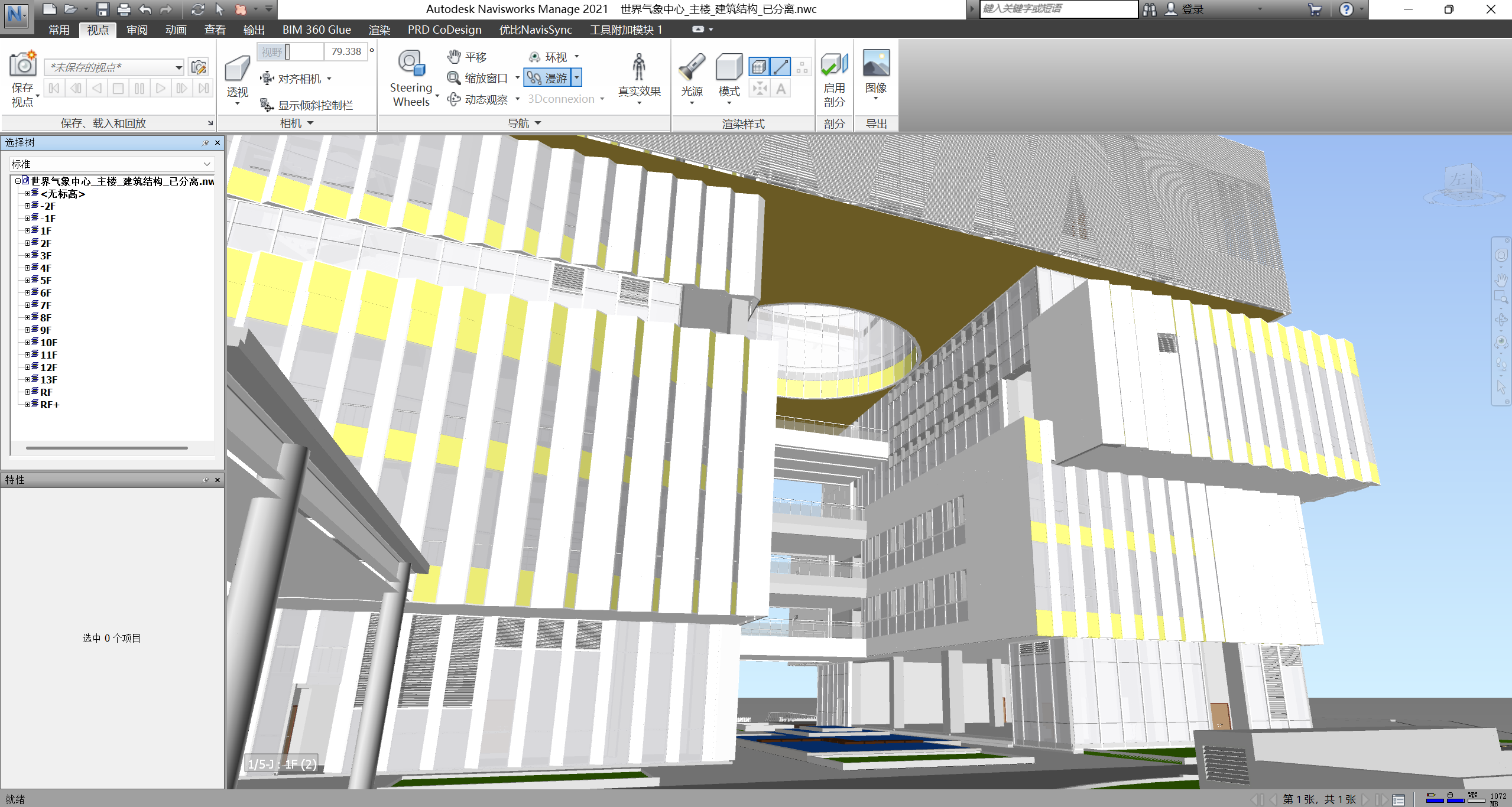
Task: Click Show Tilt Bar (显示倾斜控制栏)
Action: [x=307, y=105]
